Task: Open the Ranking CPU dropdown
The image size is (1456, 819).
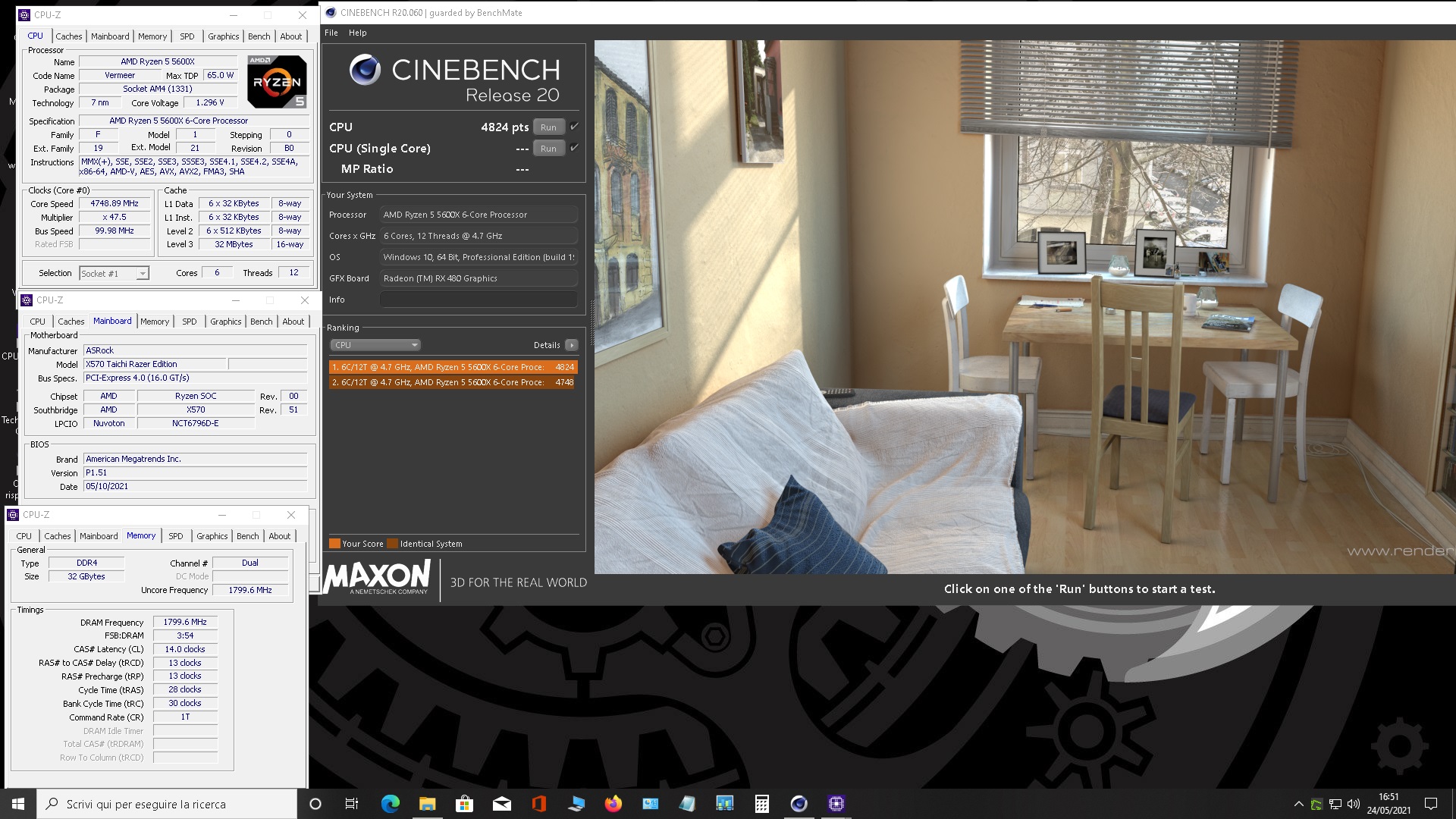Action: 375,345
